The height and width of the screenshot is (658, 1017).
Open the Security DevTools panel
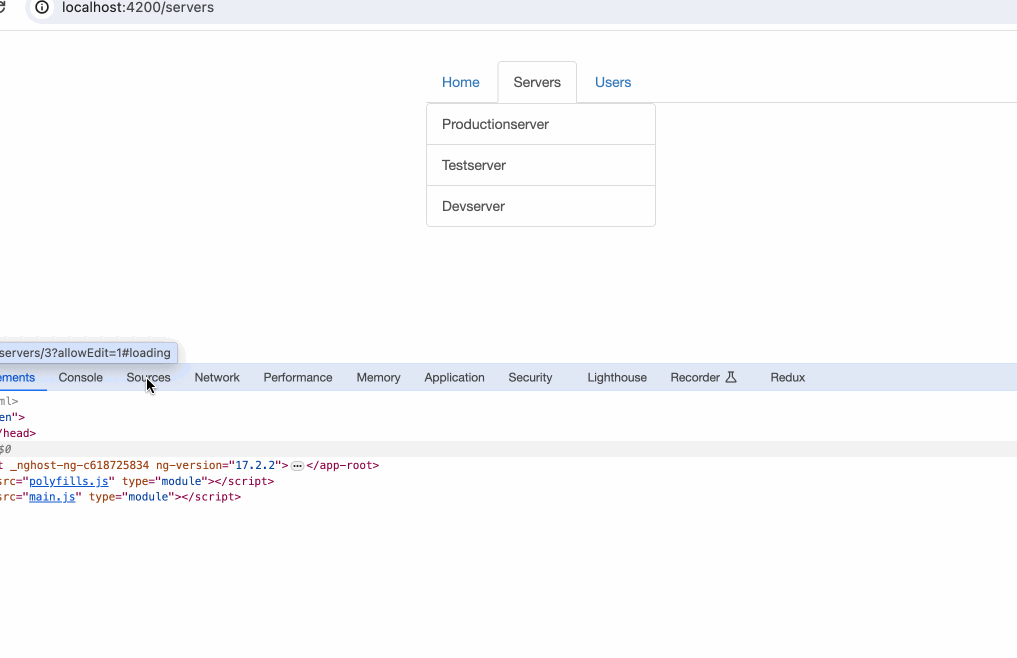[x=530, y=378]
